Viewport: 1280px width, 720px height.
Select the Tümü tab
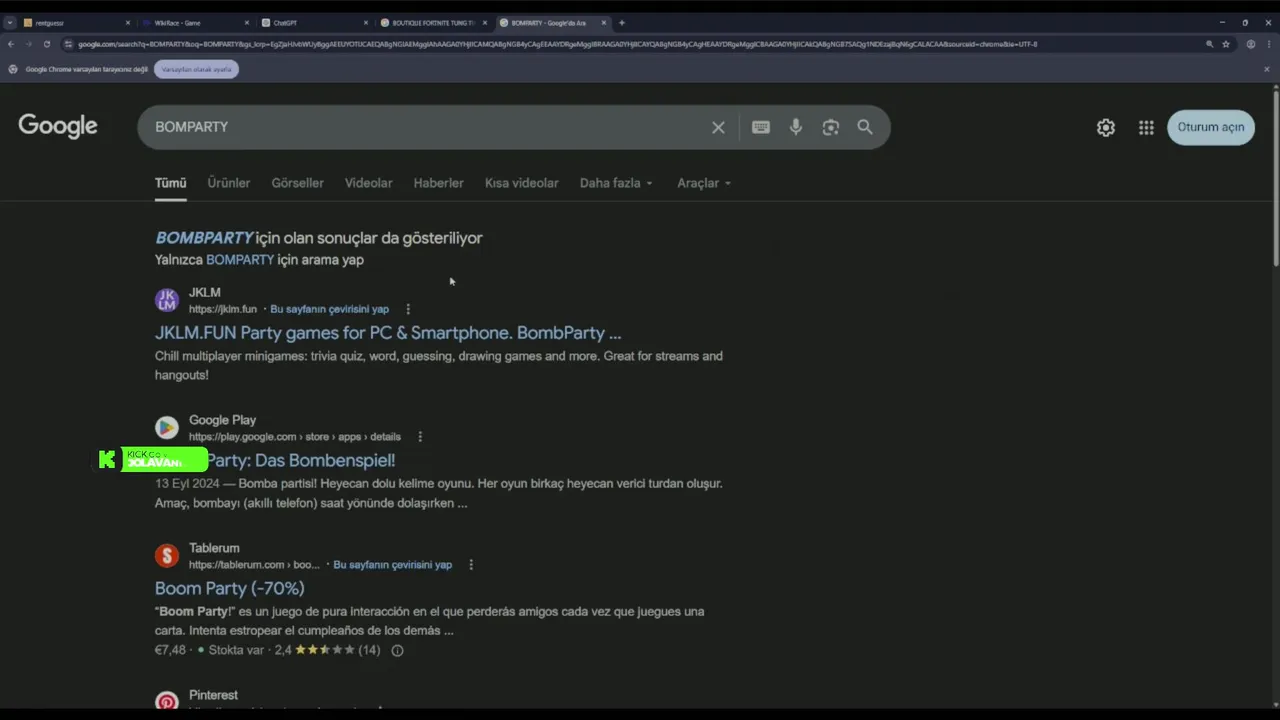pos(170,183)
